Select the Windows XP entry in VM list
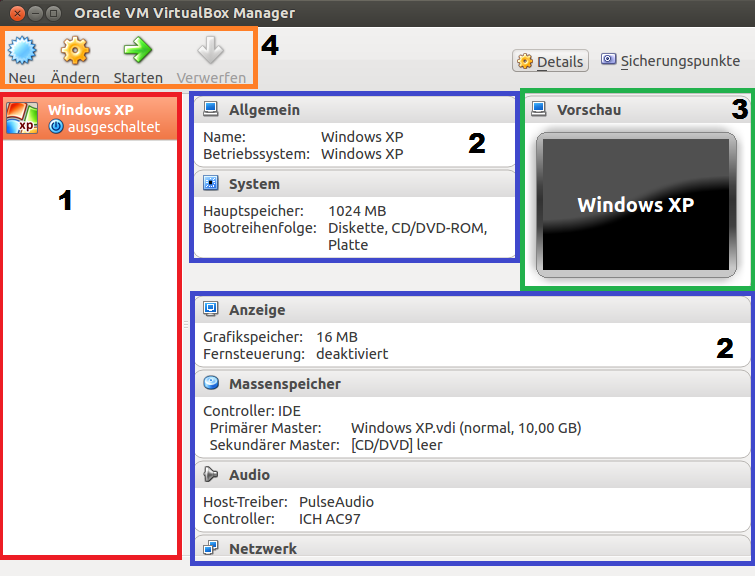 [90, 118]
